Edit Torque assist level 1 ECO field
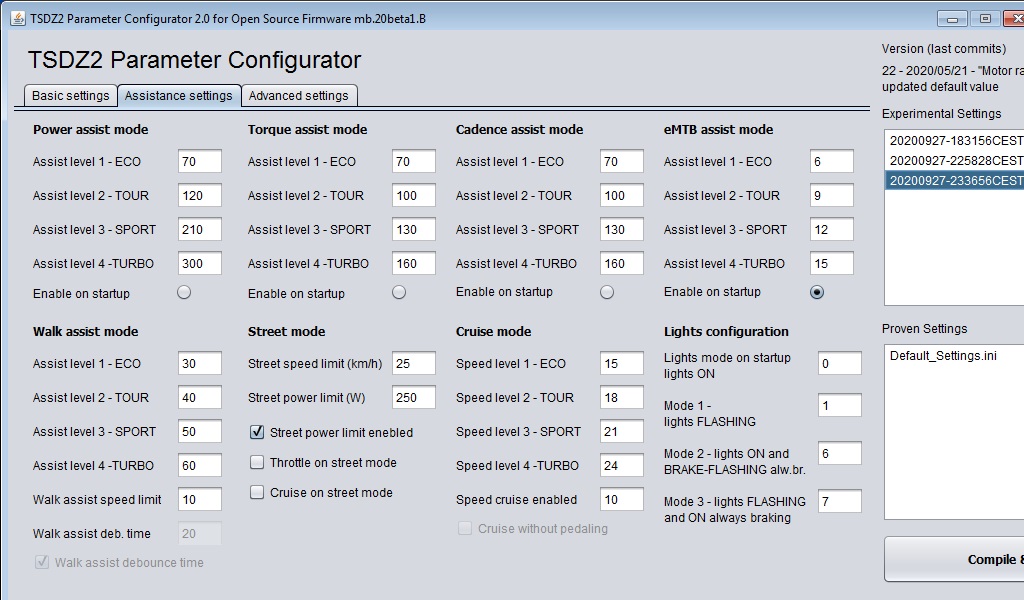 point(414,161)
